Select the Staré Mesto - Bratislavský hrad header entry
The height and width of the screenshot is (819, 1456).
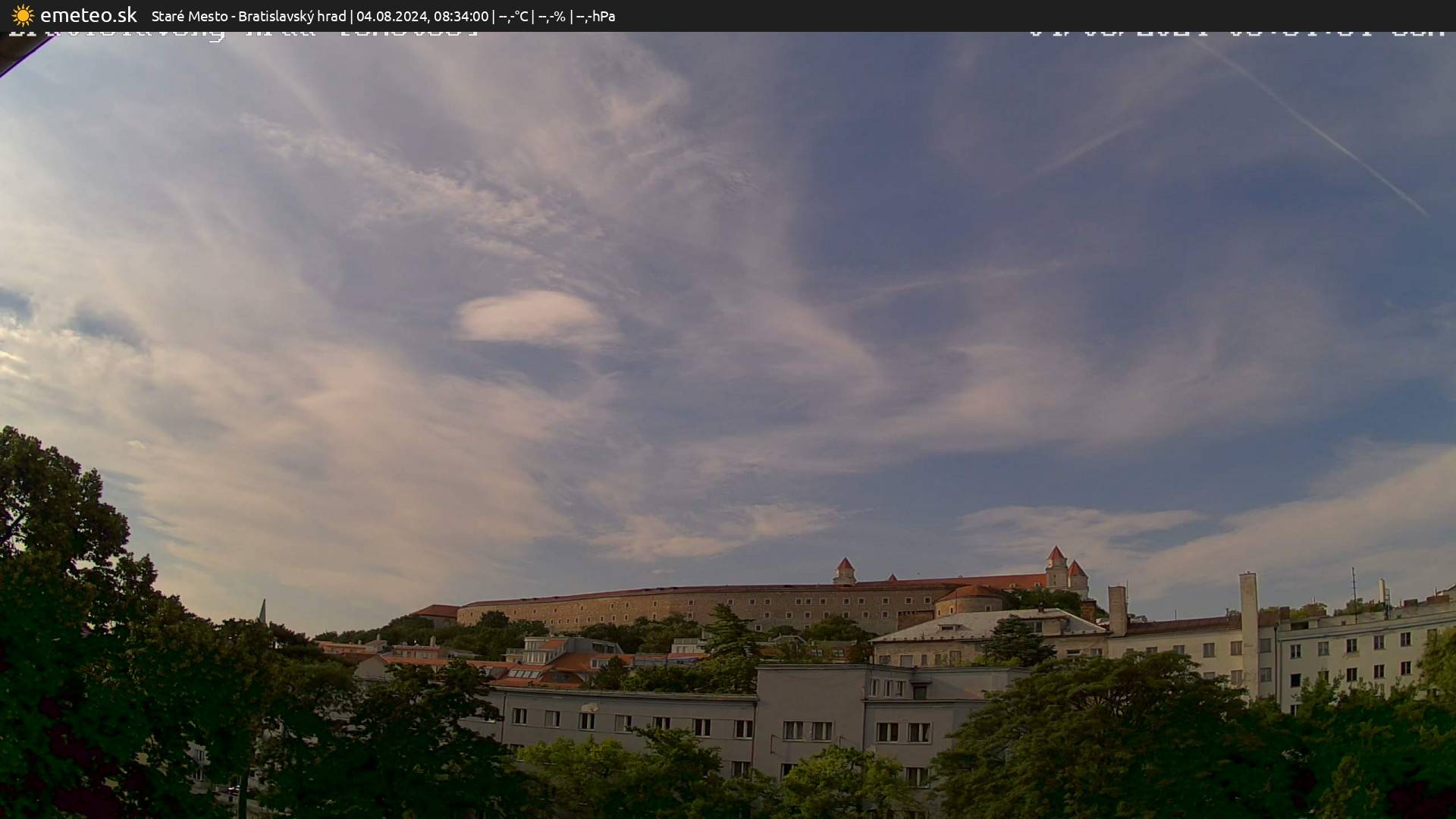click(x=250, y=15)
